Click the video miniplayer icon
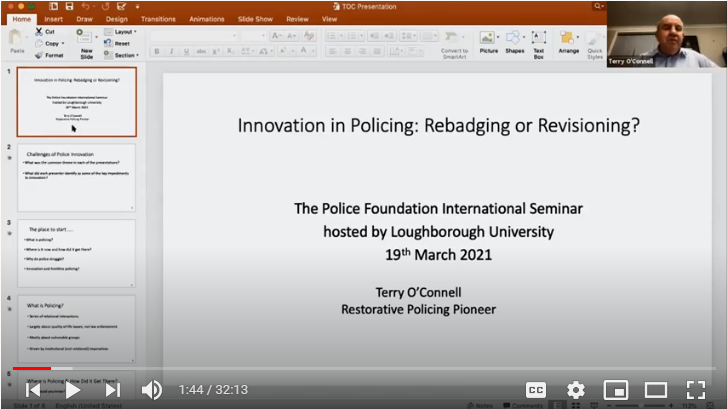This screenshot has width=727, height=409. [616, 390]
